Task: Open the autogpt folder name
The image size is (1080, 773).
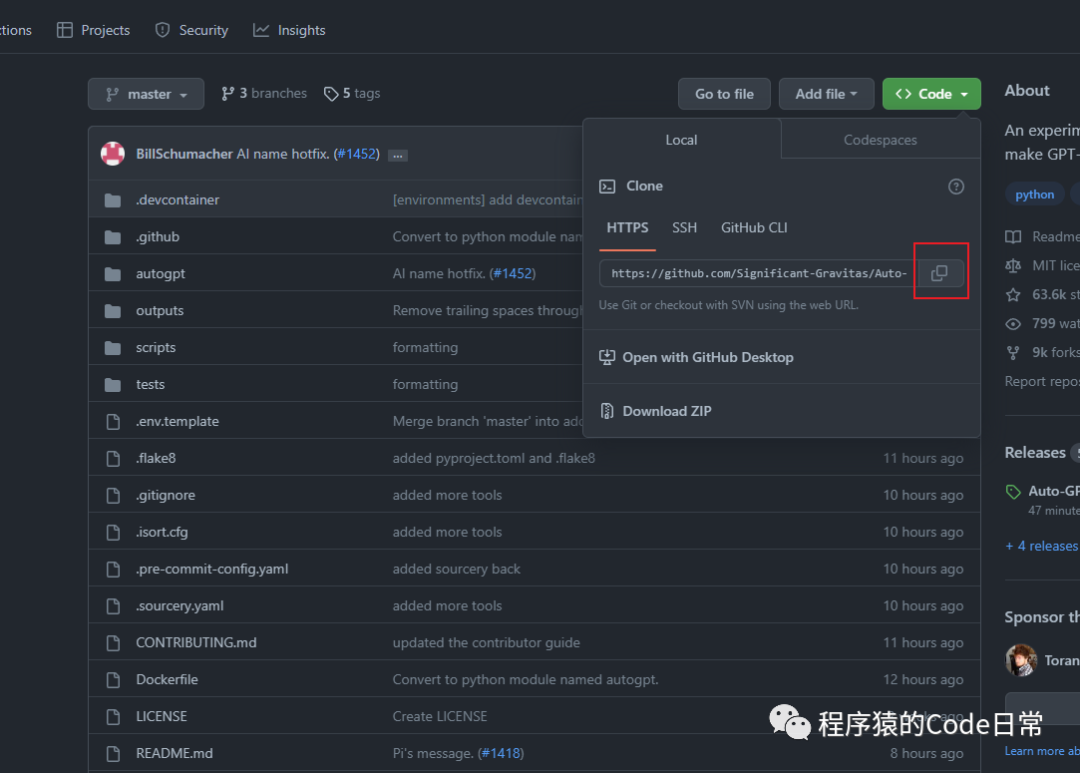Action: pos(160,274)
